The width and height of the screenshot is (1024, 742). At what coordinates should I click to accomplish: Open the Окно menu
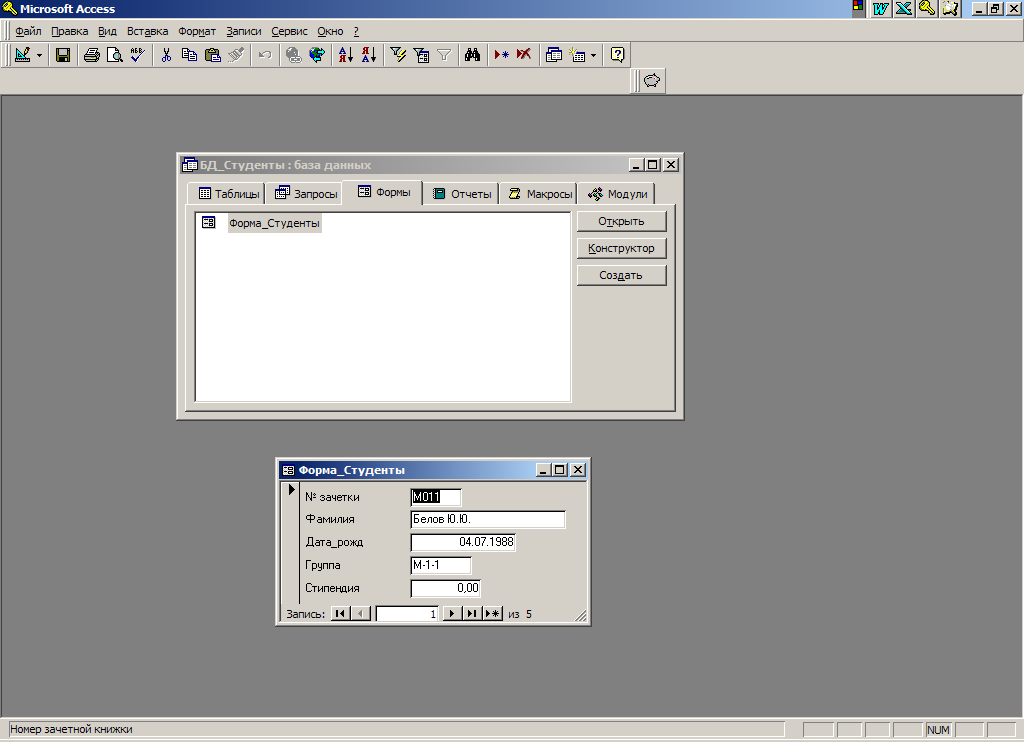(x=330, y=31)
